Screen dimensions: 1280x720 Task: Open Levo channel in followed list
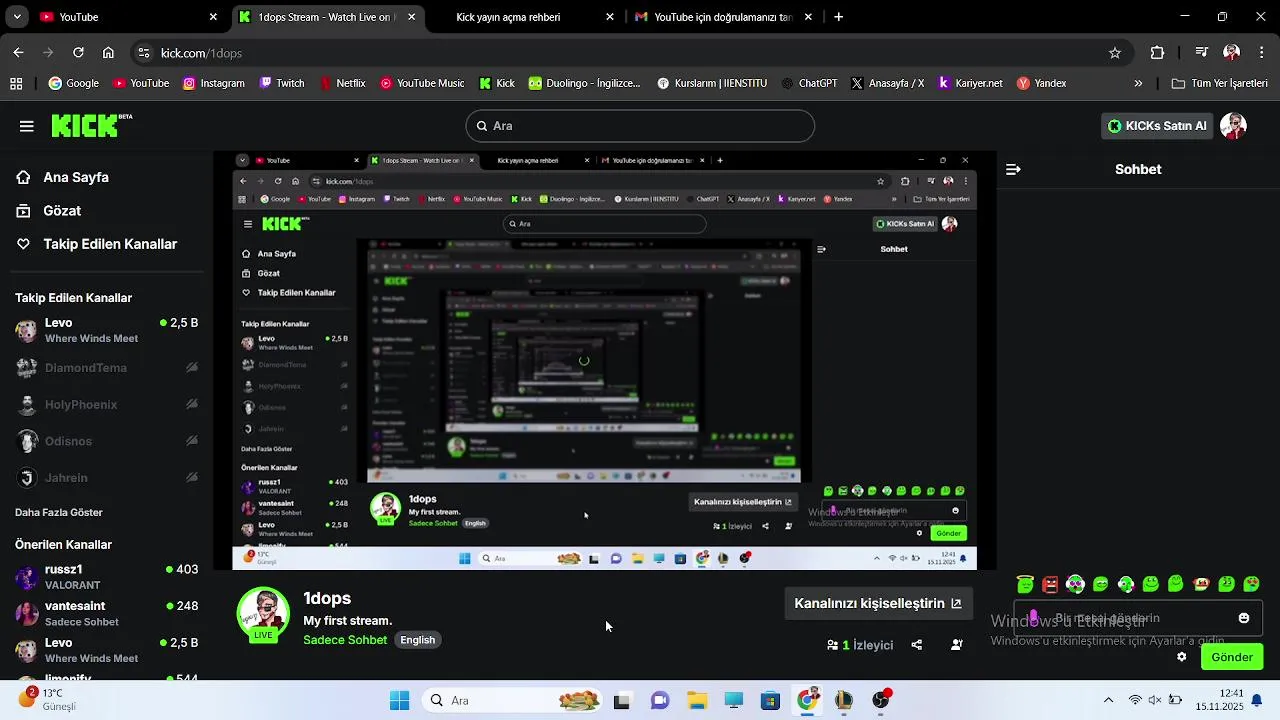tap(107, 331)
